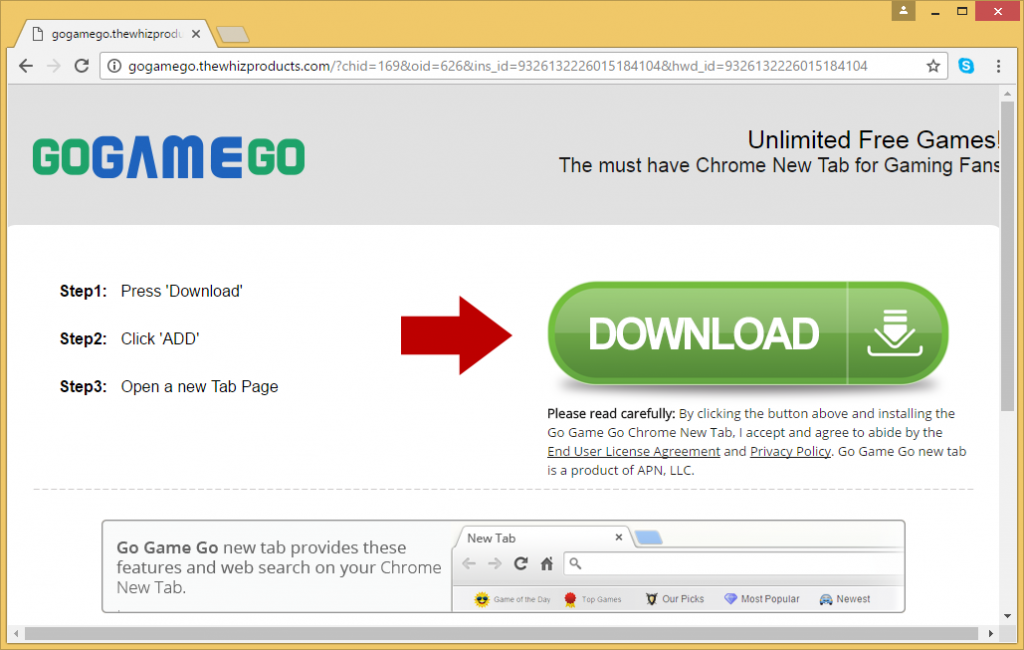Click the 'Please read carefully:' text
Image resolution: width=1024 pixels, height=650 pixels.
click(x=611, y=414)
